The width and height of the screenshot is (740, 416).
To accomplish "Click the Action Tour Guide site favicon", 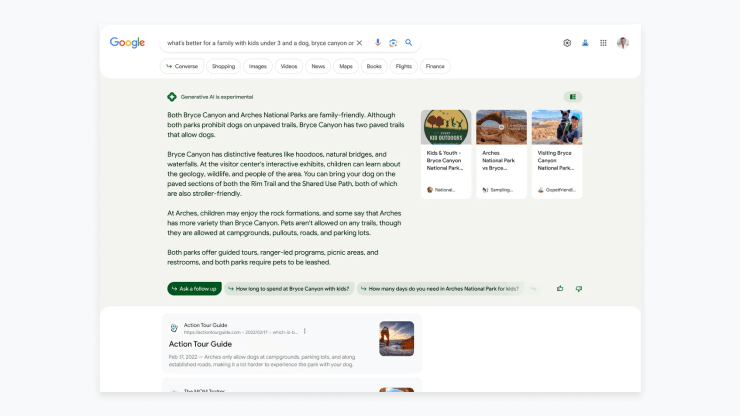I will [174, 328].
